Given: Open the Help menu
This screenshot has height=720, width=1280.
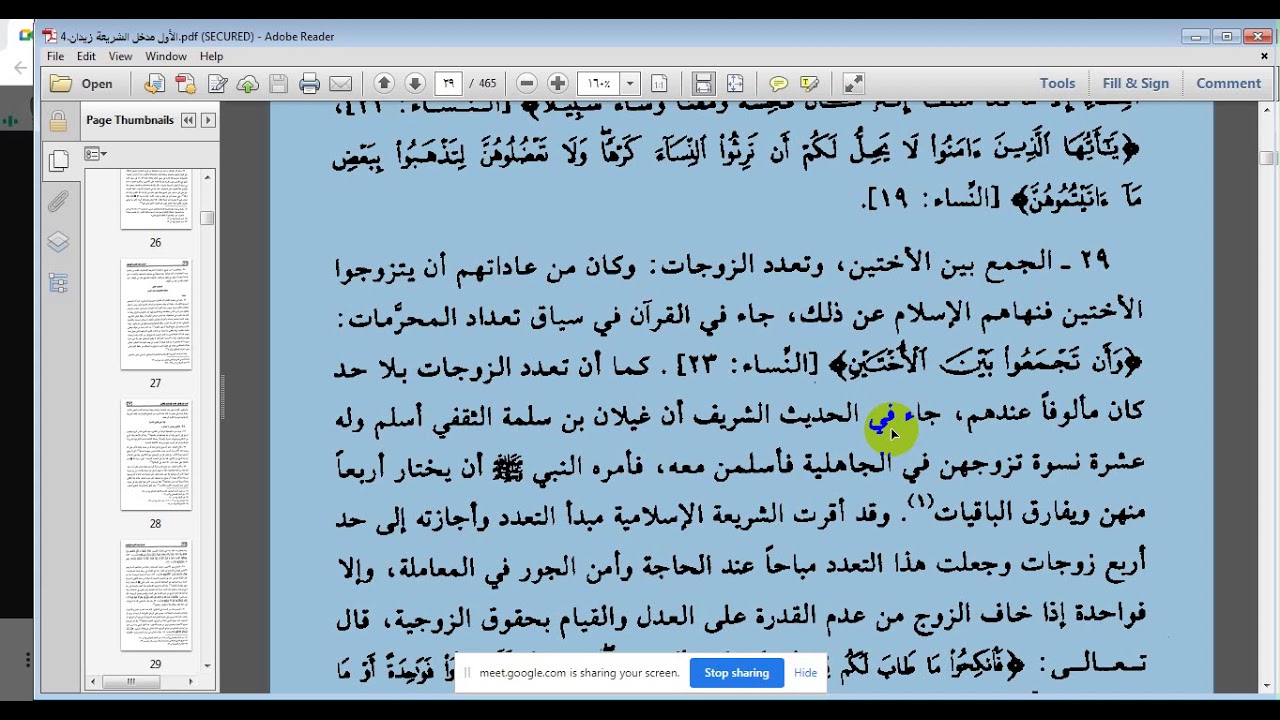Looking at the screenshot, I should pyautogui.click(x=211, y=57).
